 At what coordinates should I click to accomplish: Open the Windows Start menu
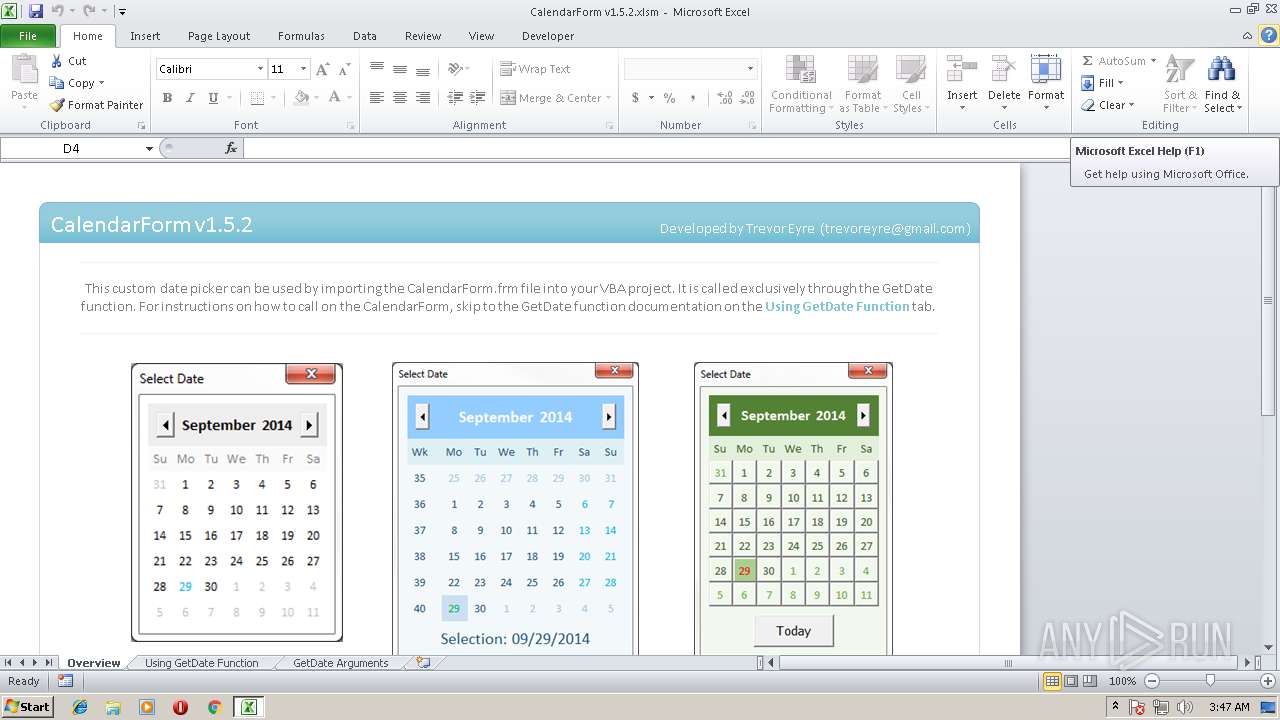pyautogui.click(x=28, y=707)
